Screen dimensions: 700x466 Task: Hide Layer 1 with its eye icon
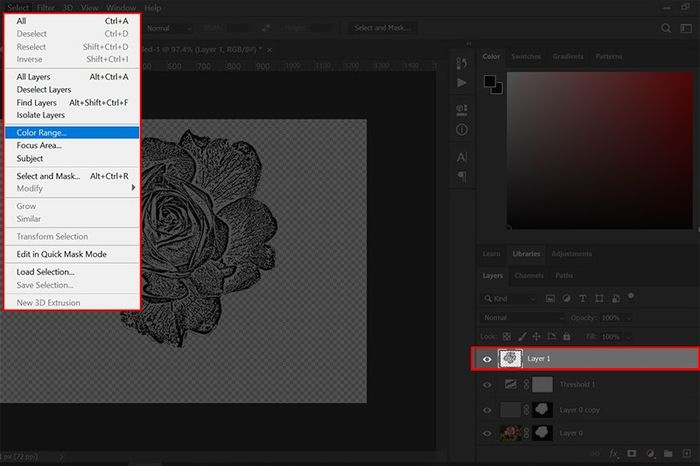[487, 359]
